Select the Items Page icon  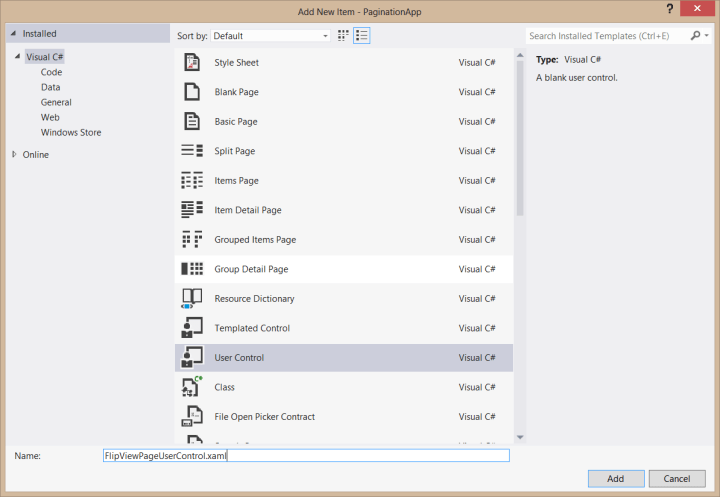click(x=192, y=181)
